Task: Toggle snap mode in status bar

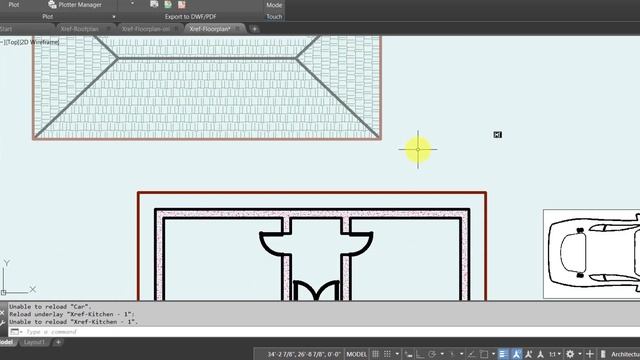Action: (x=387, y=354)
